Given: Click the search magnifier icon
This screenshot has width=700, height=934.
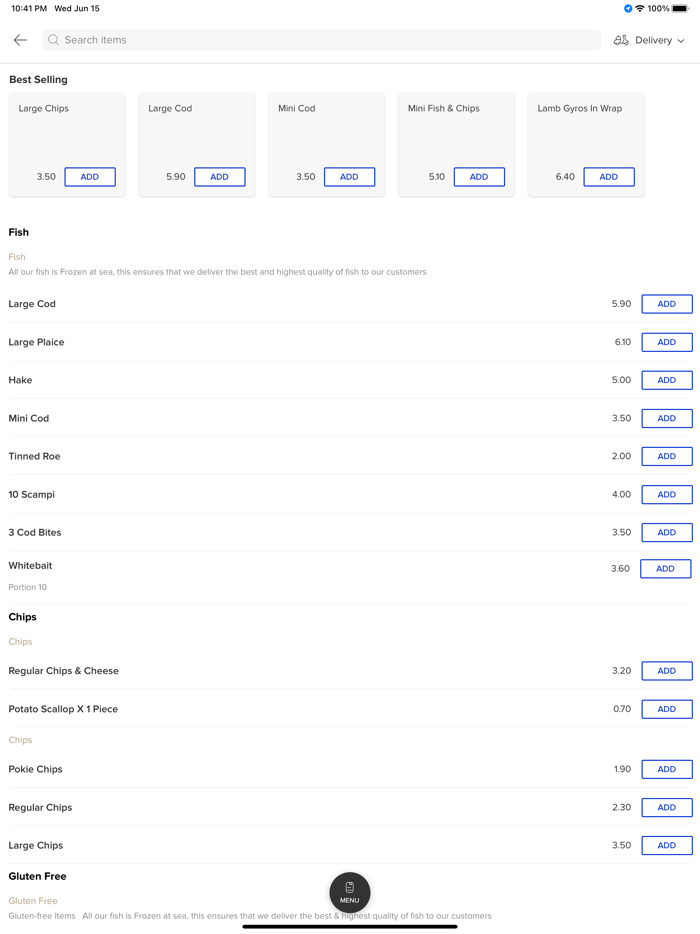Looking at the screenshot, I should coord(54,40).
